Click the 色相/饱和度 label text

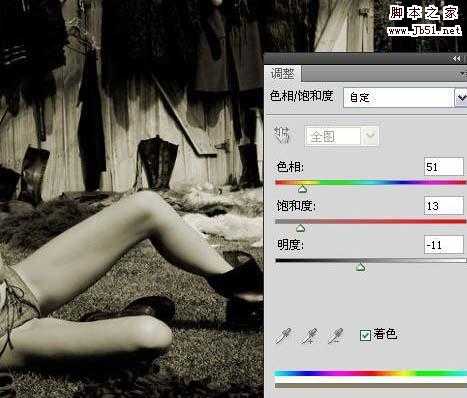click(x=302, y=96)
